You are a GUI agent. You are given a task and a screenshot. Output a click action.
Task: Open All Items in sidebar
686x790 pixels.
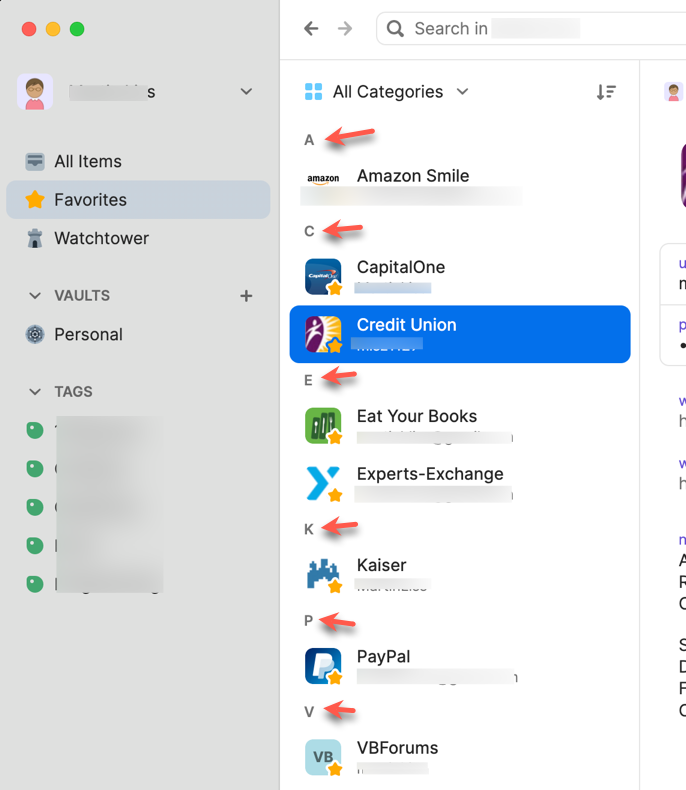click(x=88, y=161)
